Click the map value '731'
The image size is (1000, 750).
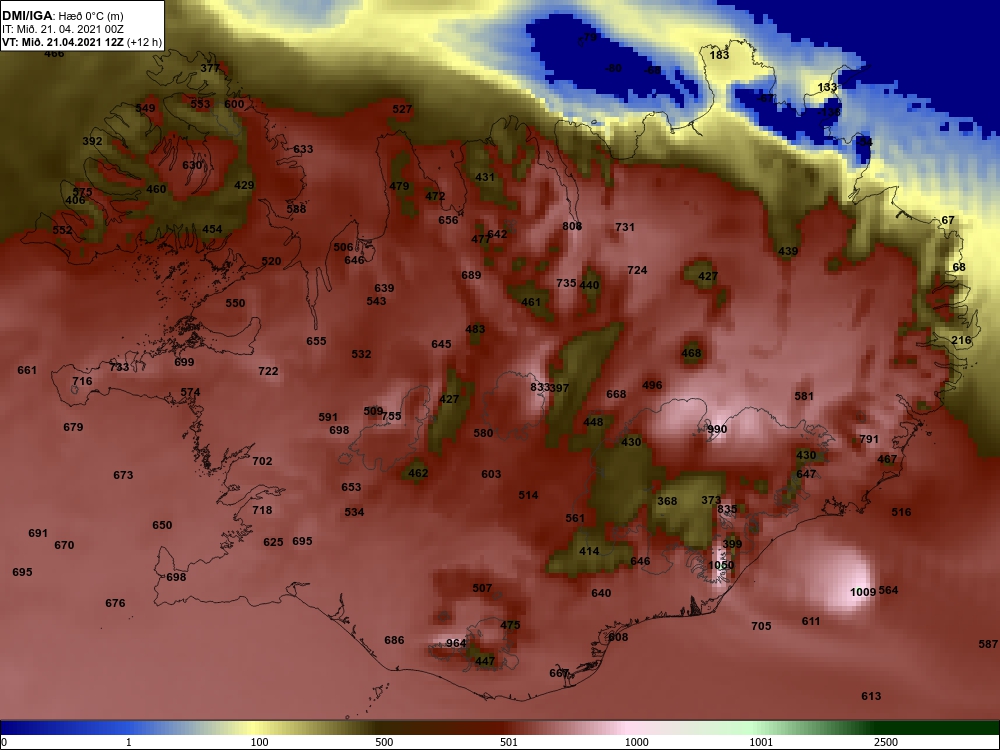point(625,227)
